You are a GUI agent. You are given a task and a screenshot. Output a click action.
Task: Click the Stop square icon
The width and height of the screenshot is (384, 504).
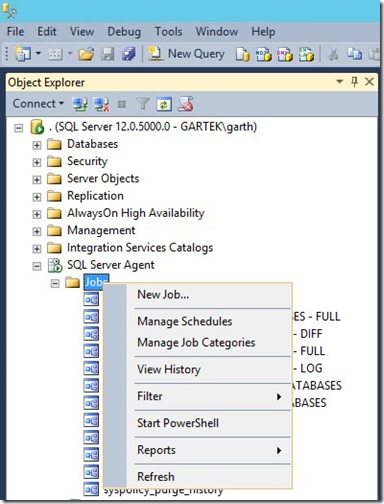point(122,105)
